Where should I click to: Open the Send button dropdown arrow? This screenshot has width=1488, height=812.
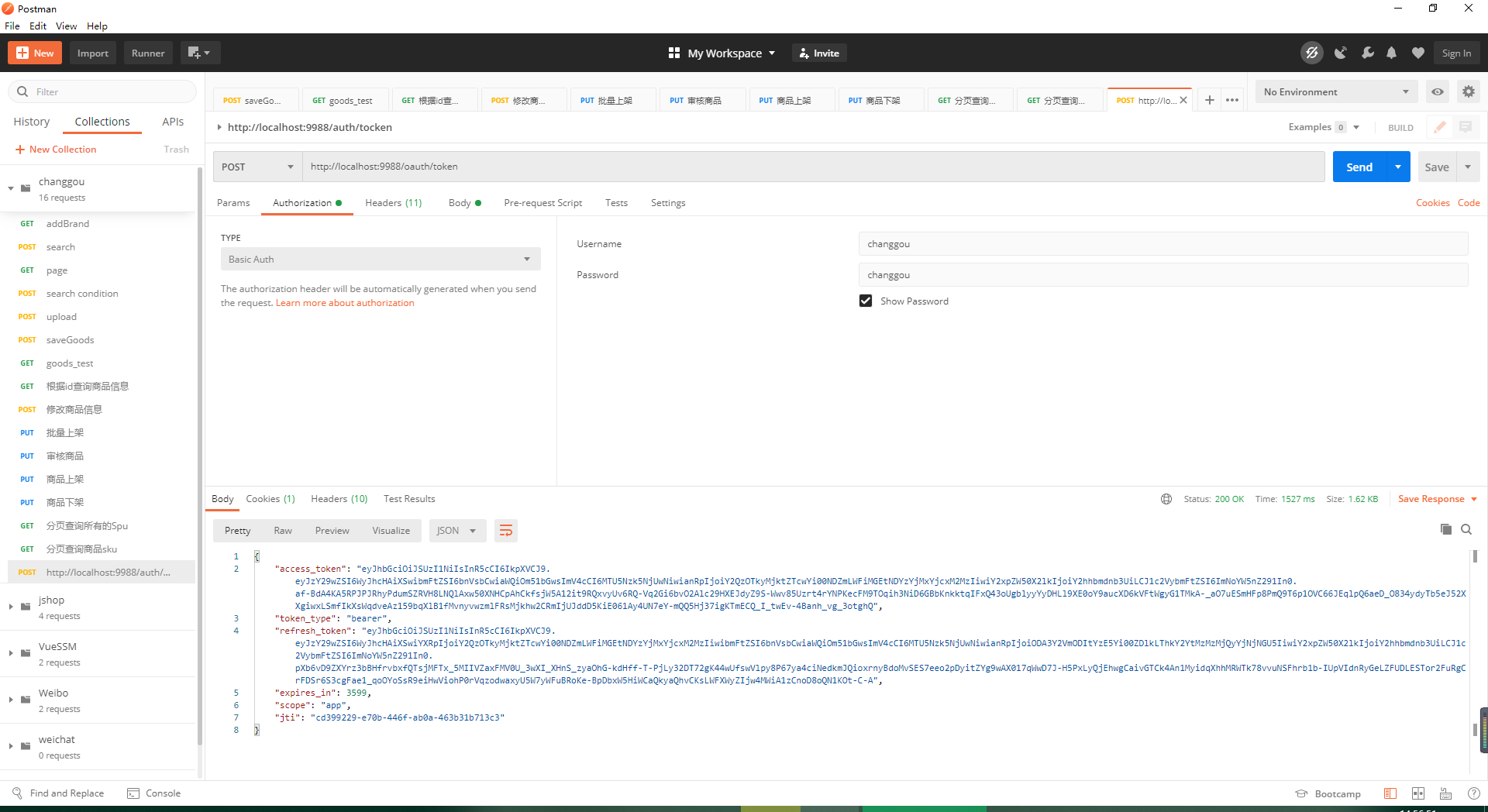coord(1398,167)
